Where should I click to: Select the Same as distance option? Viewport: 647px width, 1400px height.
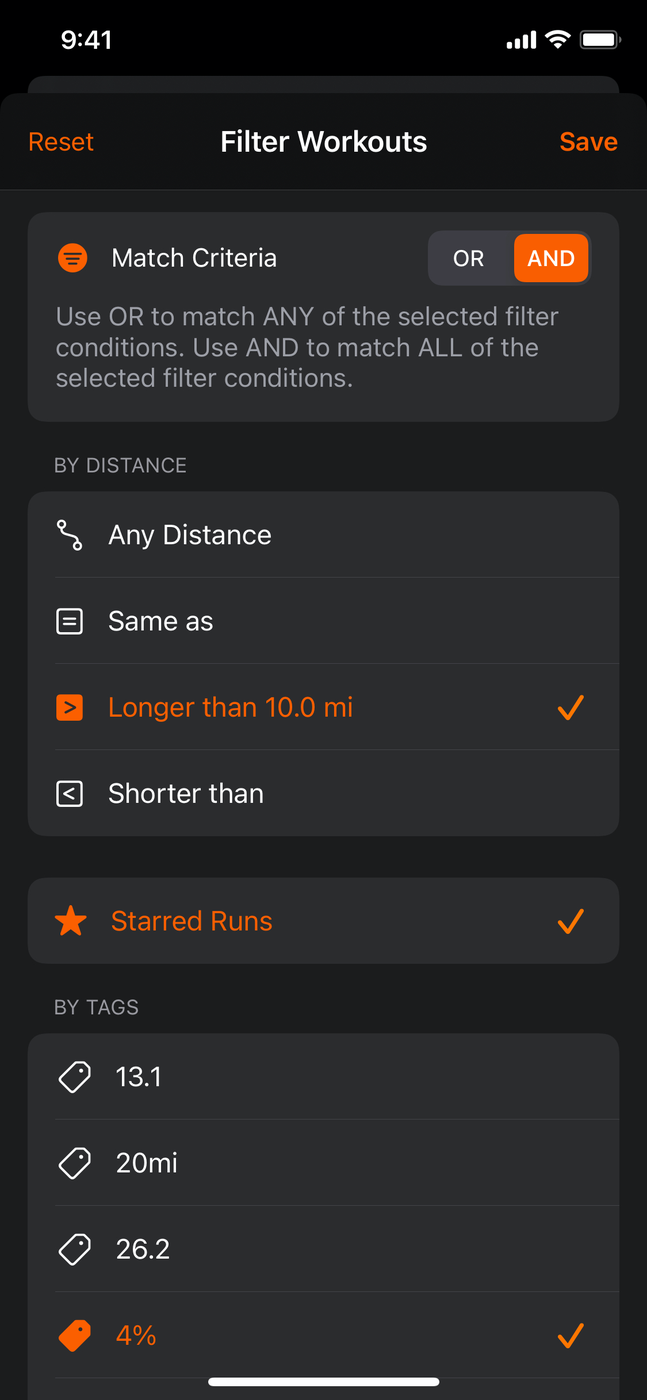(x=161, y=622)
